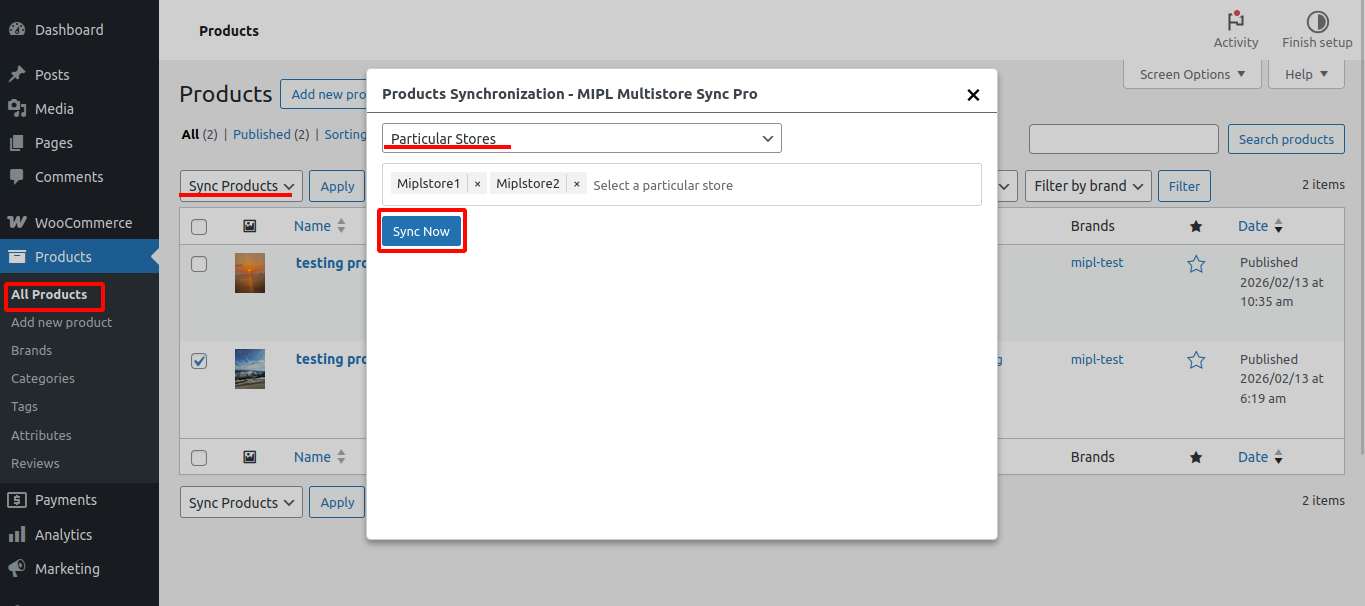Click the Finish setup half-circle icon
This screenshot has width=1365, height=606.
1317,21
